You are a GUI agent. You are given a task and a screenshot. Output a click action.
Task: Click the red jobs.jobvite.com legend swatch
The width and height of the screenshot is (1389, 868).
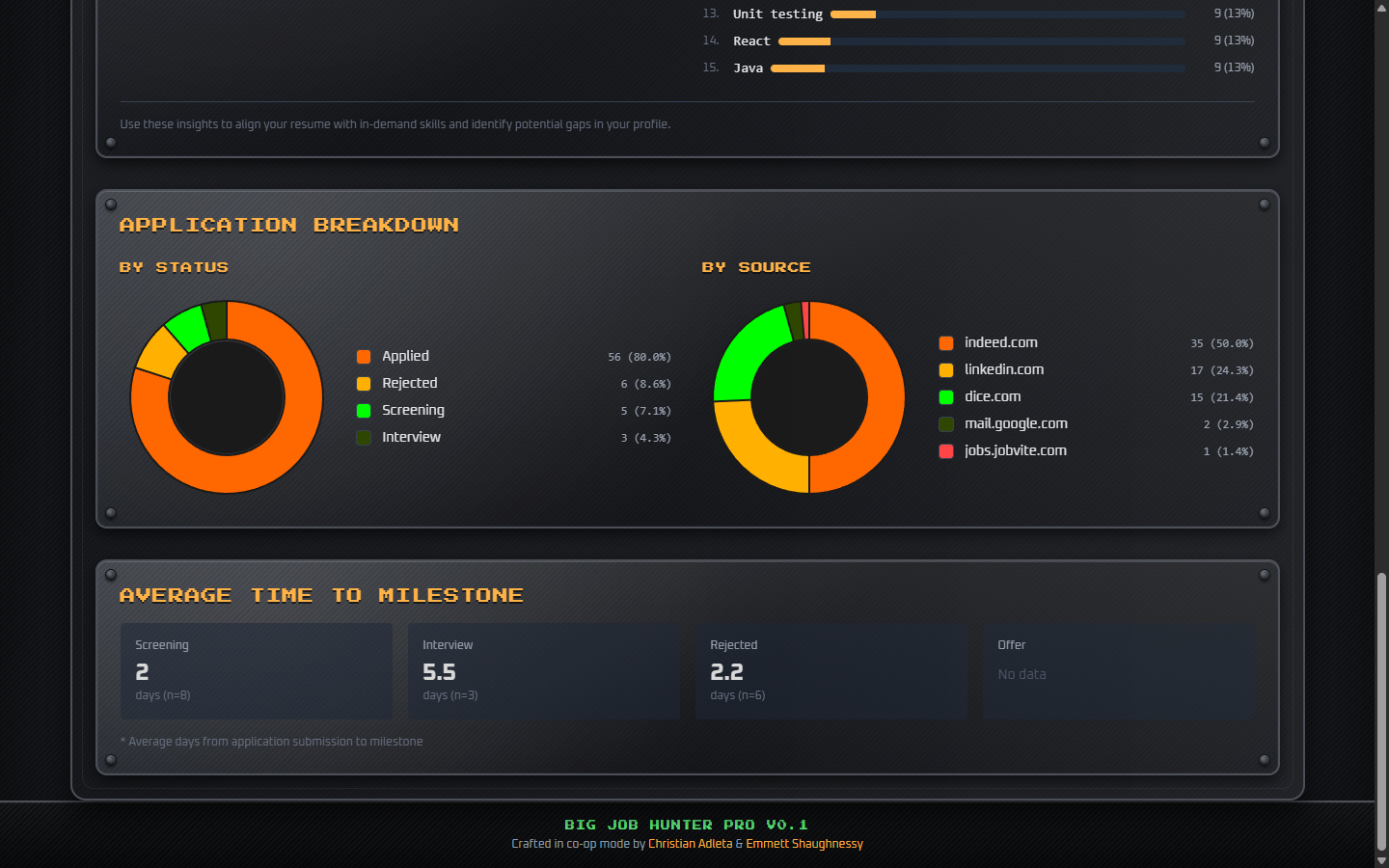pos(946,451)
